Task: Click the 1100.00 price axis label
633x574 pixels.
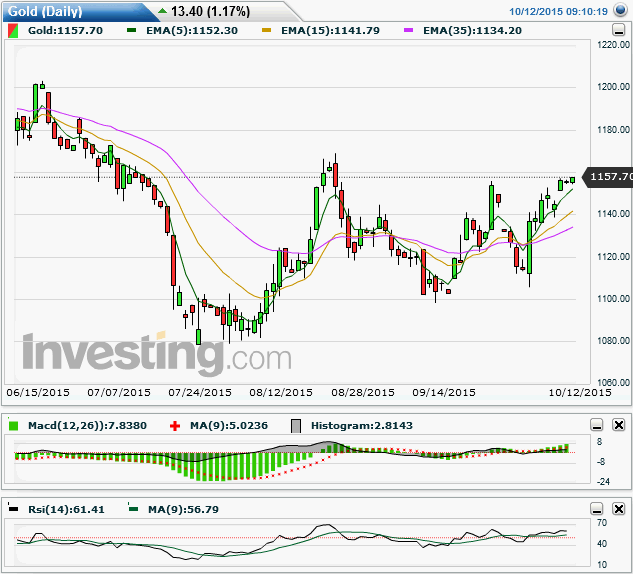Action: point(613,299)
